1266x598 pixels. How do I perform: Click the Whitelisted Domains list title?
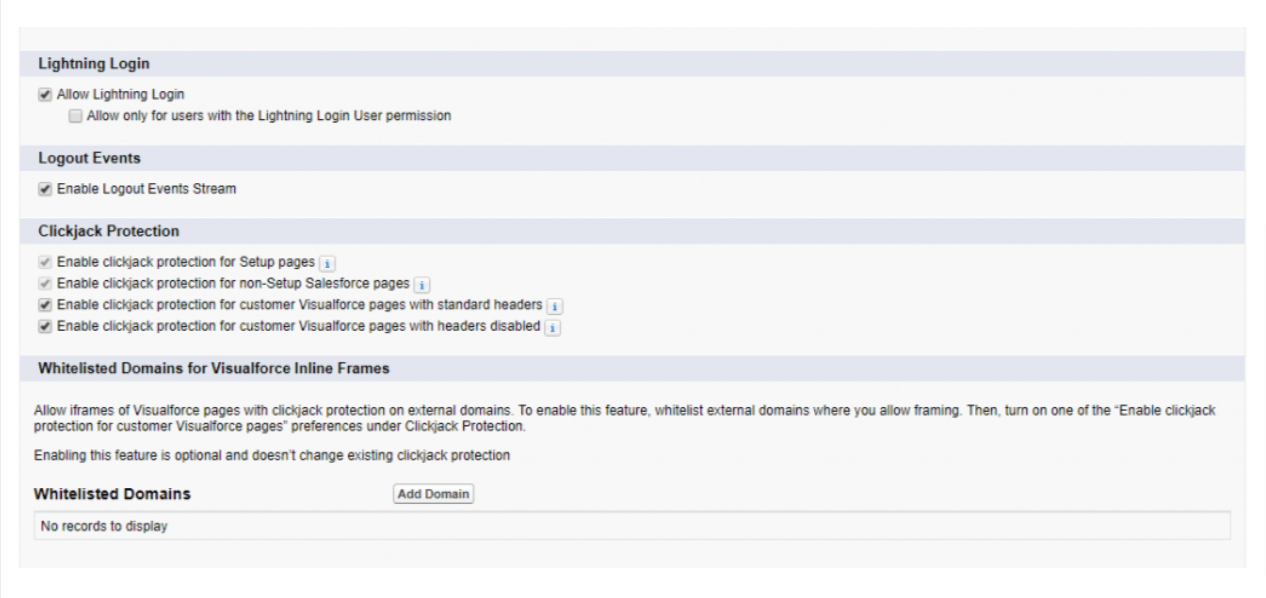tap(112, 494)
